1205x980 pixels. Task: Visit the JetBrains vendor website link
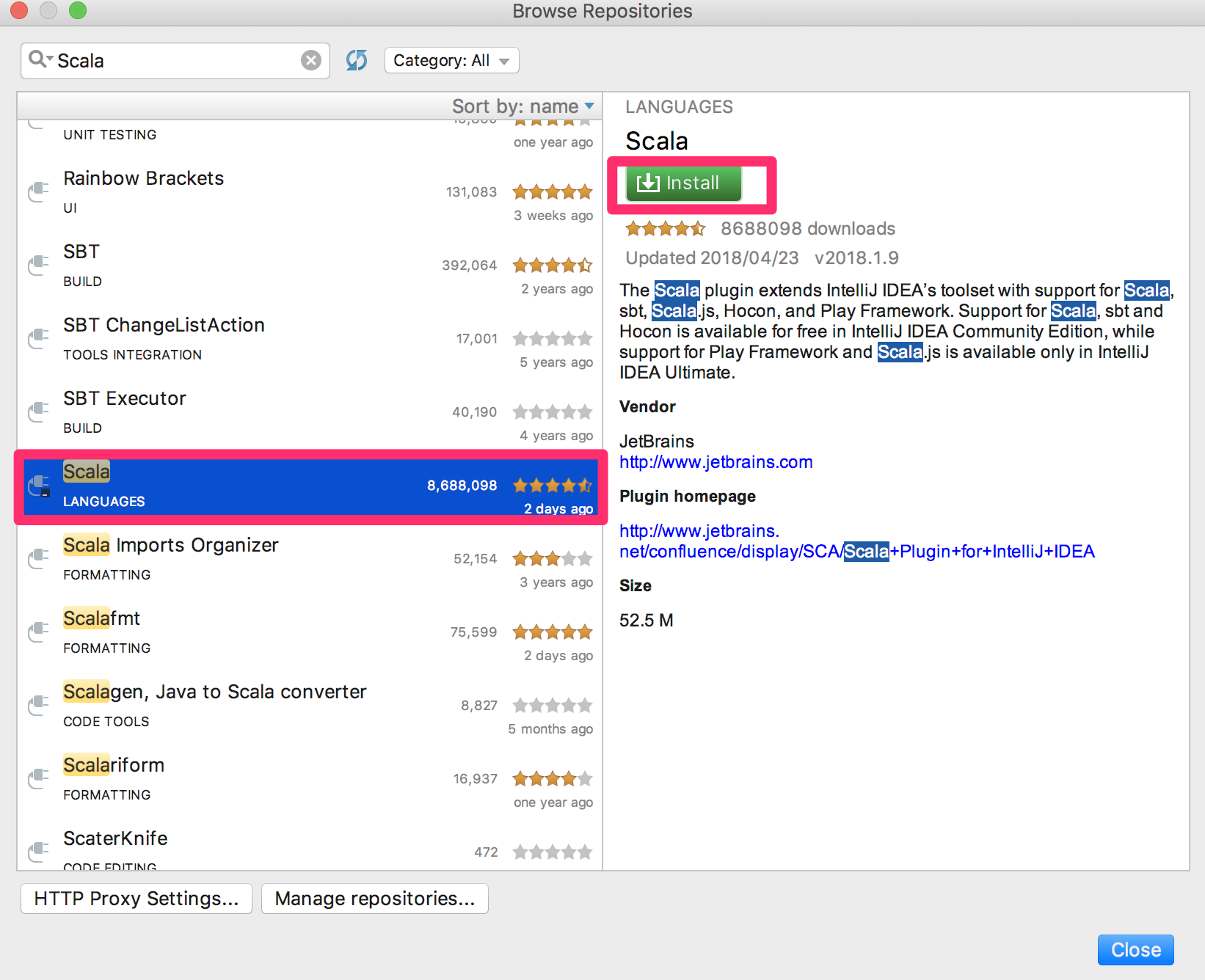tap(716, 462)
